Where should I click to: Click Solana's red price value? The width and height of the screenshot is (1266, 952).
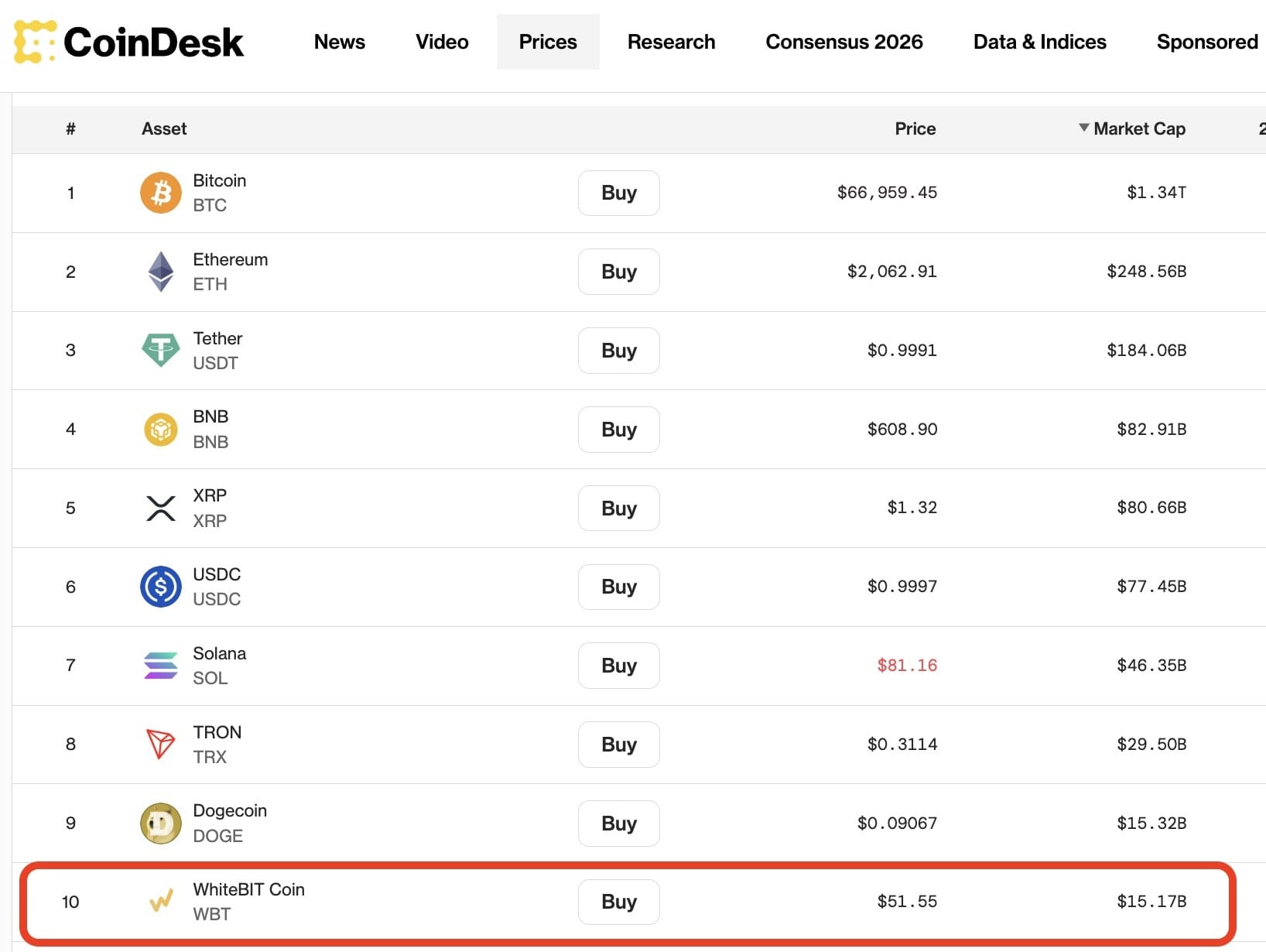tap(906, 666)
